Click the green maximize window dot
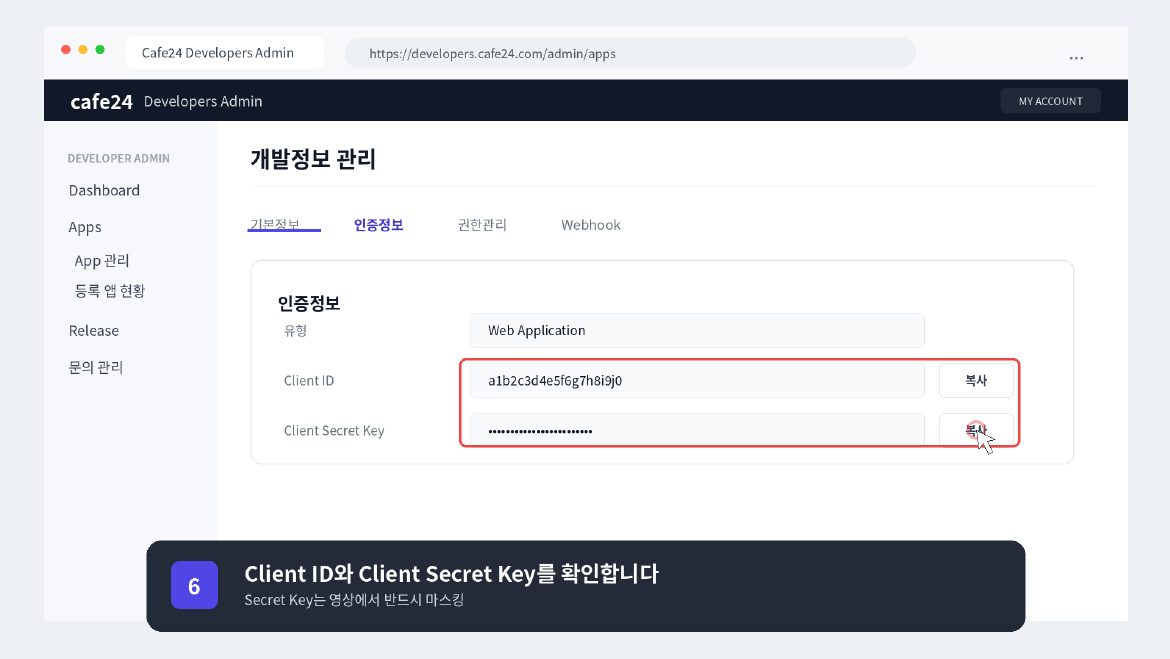This screenshot has width=1170, height=659. (100, 49)
